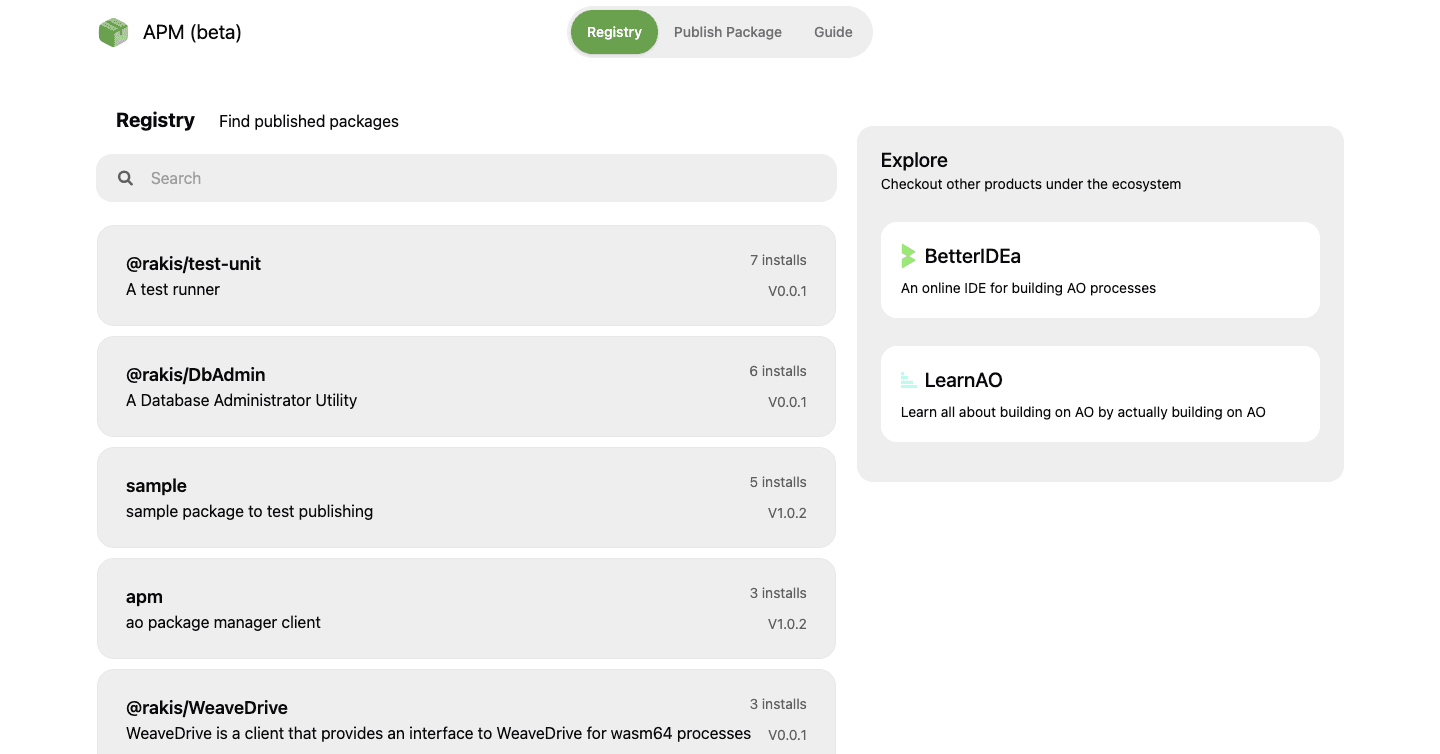The width and height of the screenshot is (1440, 754).
Task: Open the LearnAO product card
Action: 1100,394
